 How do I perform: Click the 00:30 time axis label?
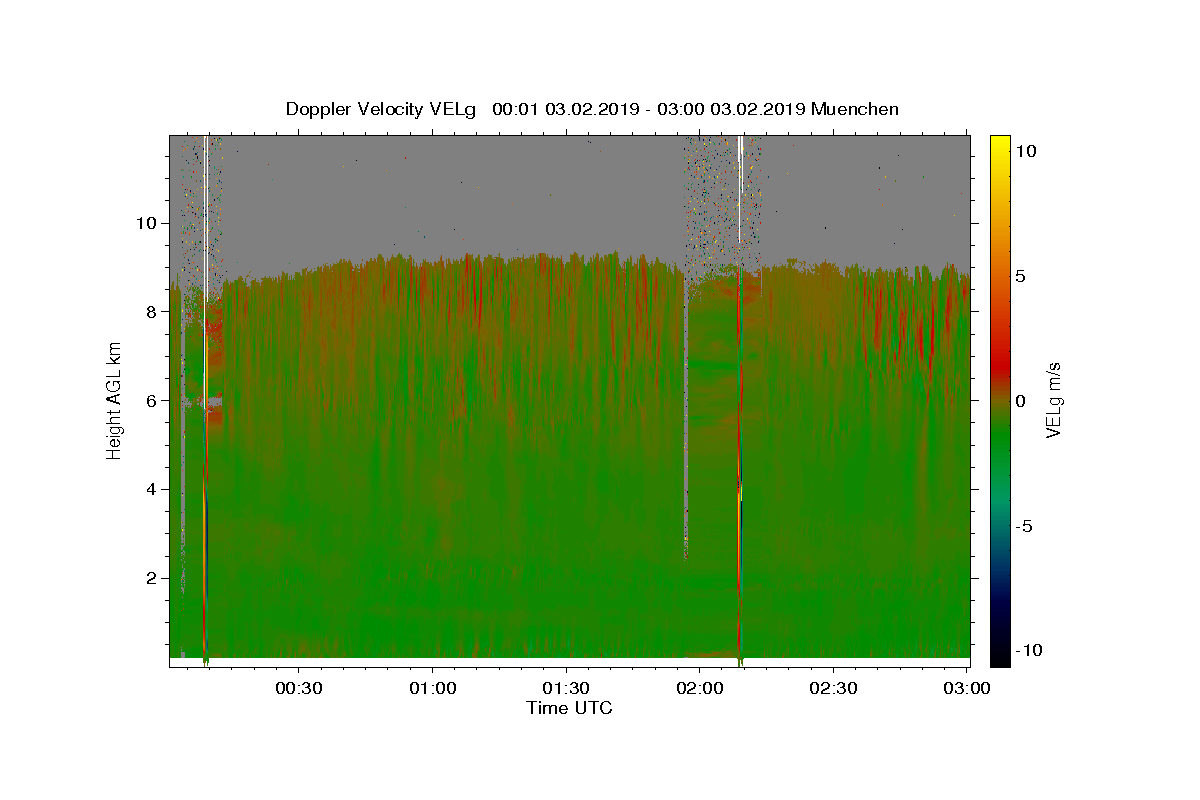click(x=299, y=688)
